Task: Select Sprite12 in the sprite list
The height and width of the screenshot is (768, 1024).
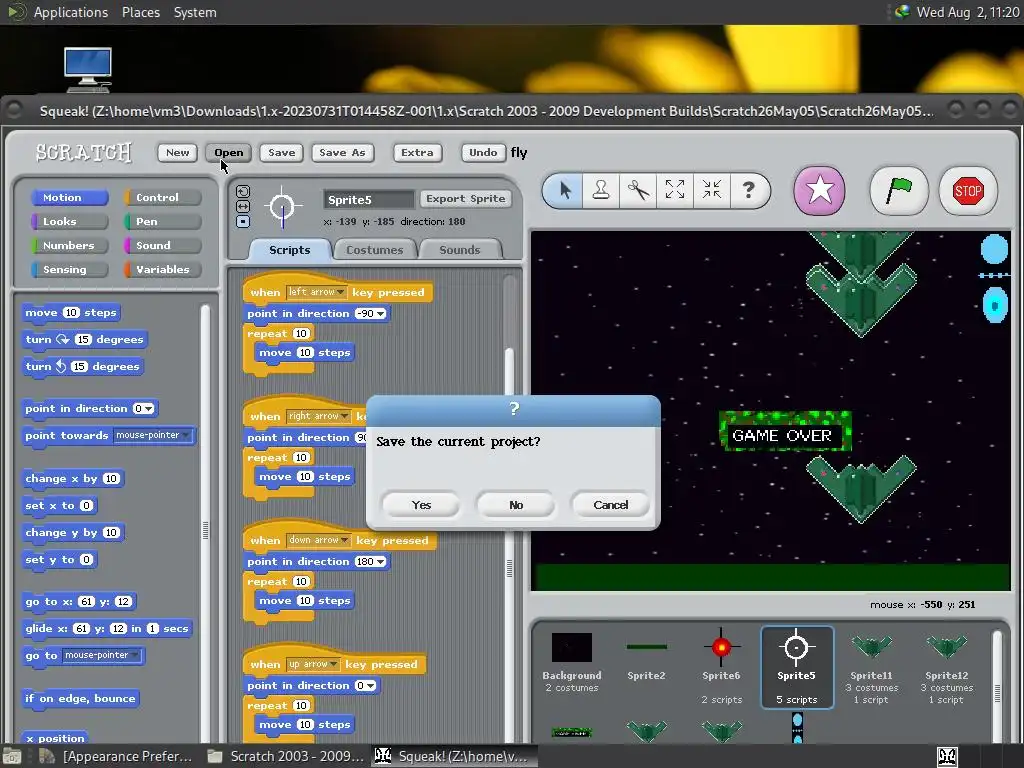Action: point(946,668)
